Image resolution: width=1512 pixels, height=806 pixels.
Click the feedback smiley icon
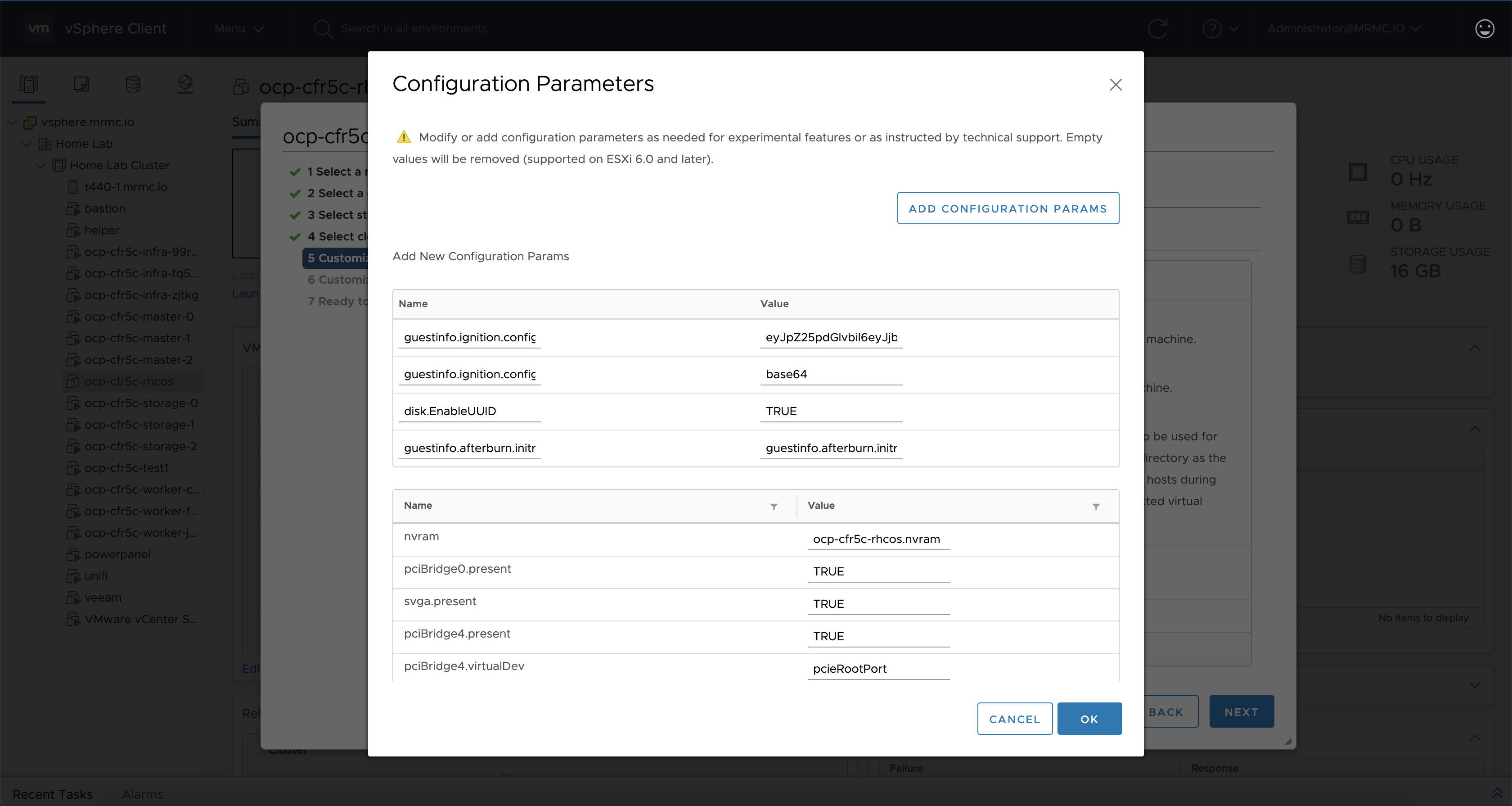point(1485,28)
